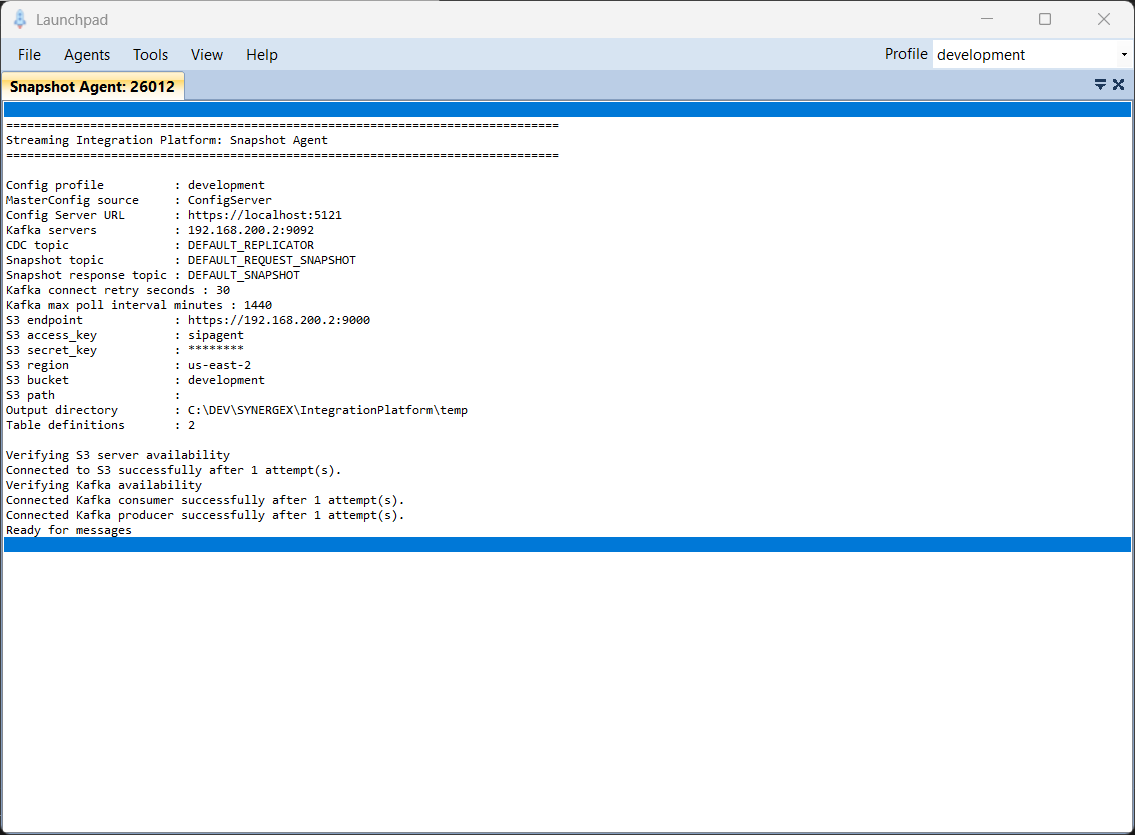Click the S3 access_key sipagent value
Screen dimensions: 1135x835
coord(216,336)
